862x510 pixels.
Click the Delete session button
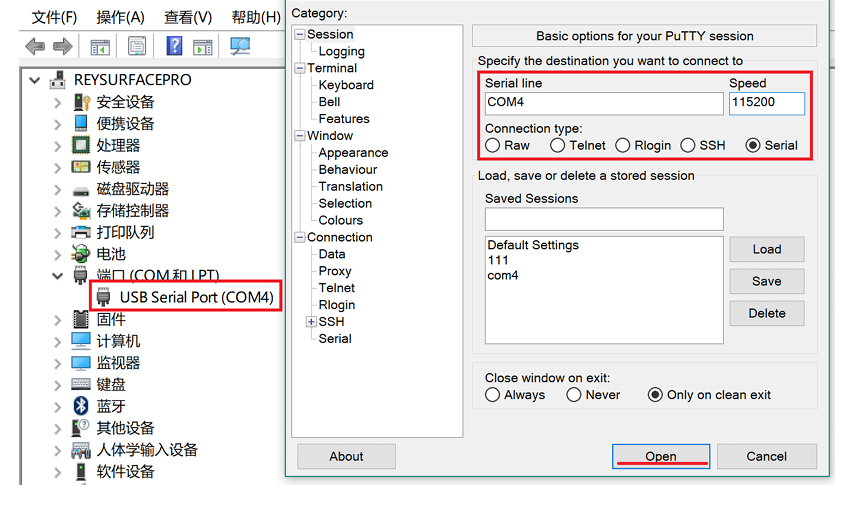click(x=767, y=313)
